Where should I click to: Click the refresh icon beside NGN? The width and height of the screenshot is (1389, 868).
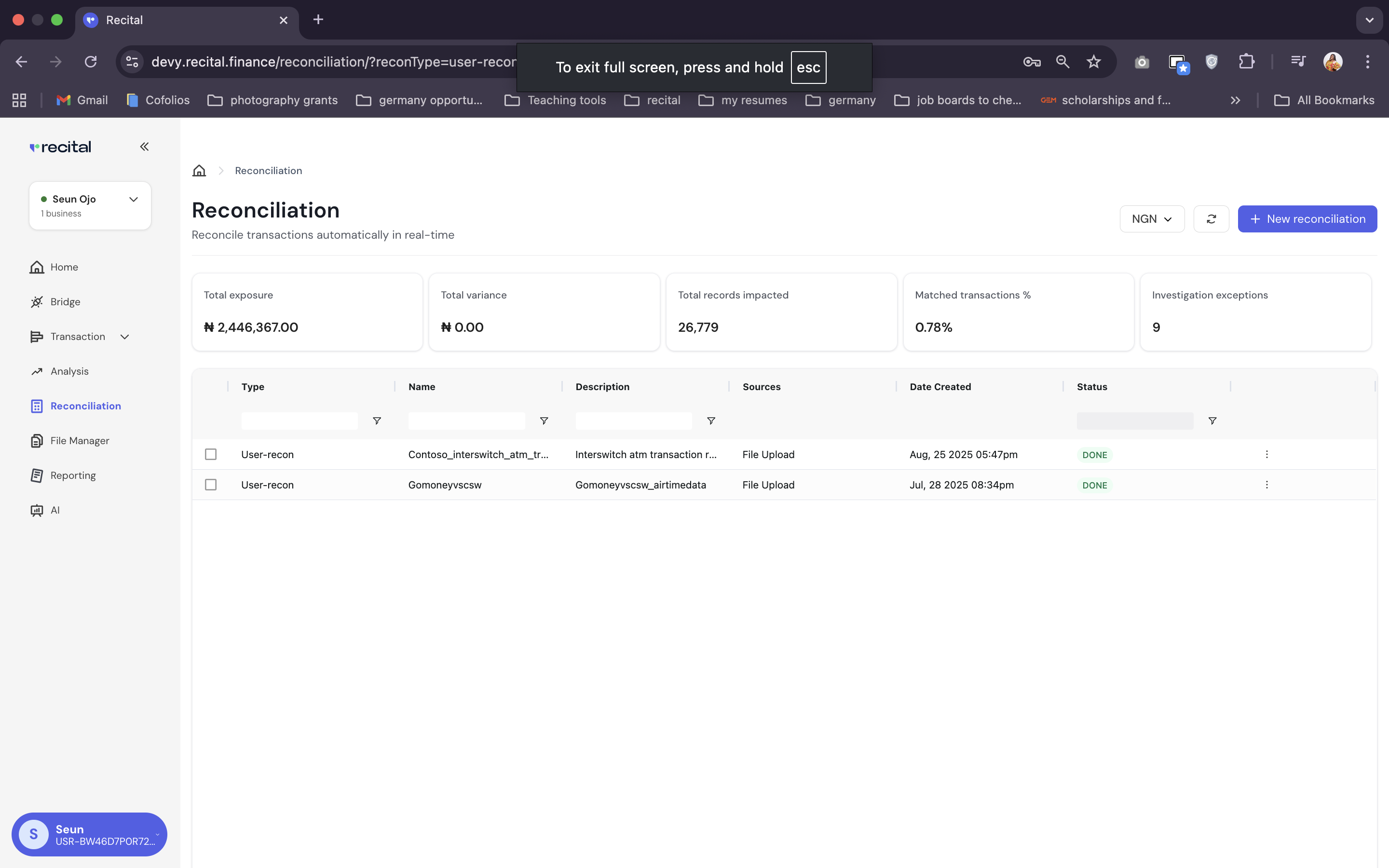(1211, 219)
